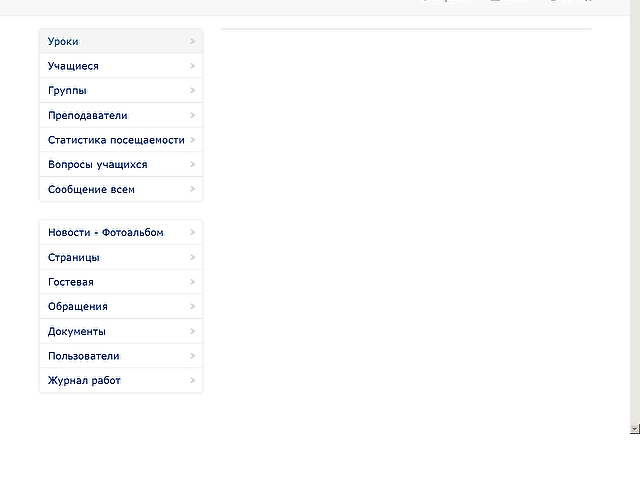This screenshot has width=640, height=480.
Task: Select Учащиеся in the sidebar
Action: [73, 66]
